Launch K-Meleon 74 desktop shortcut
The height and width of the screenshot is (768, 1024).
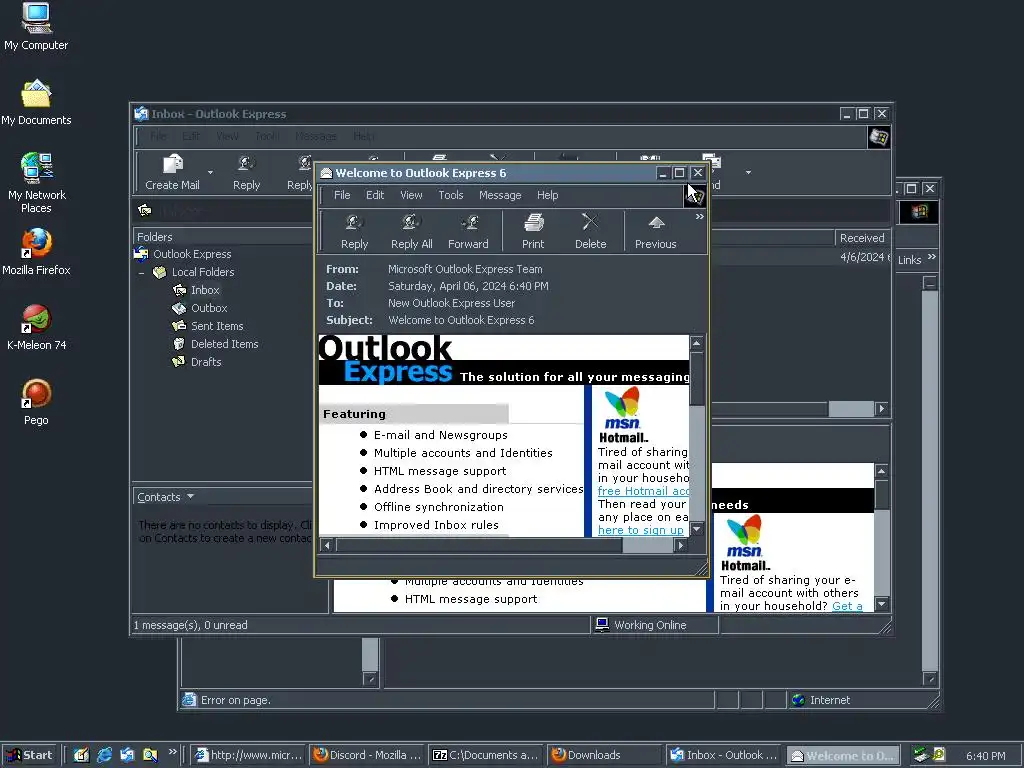36,327
